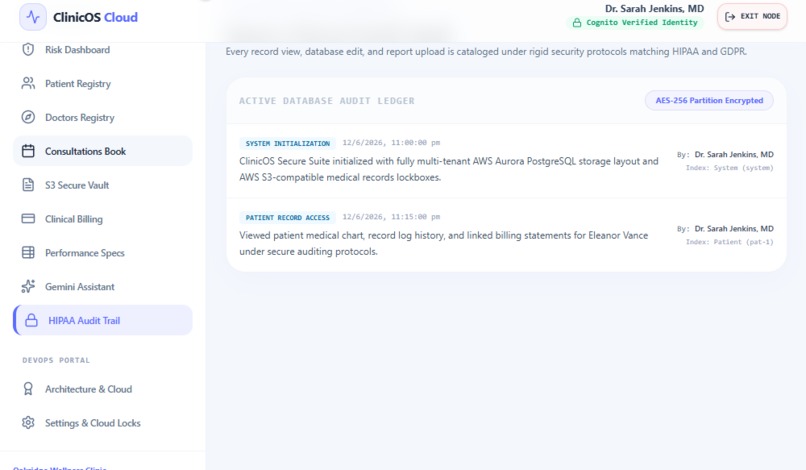
Task: Click the ClinicOS Secure Suite initialized description
Action: tap(449, 169)
